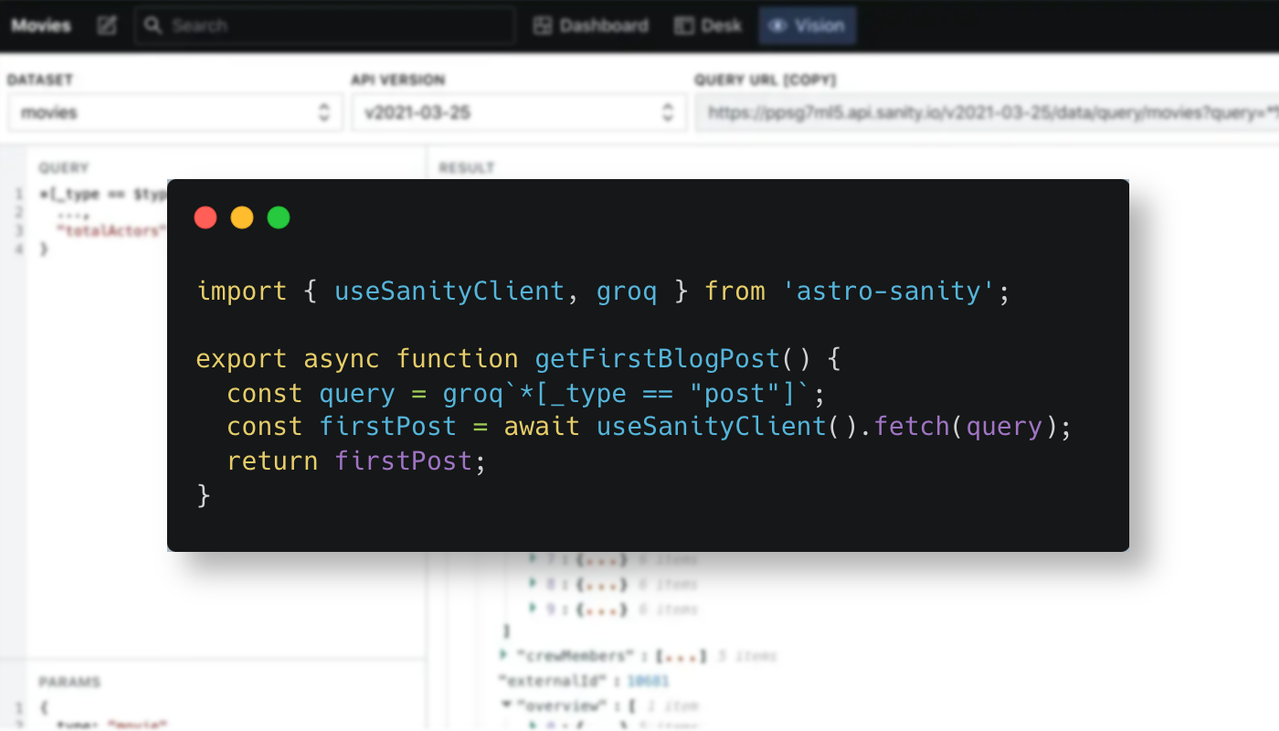1279x731 pixels.
Task: Expand the crewMembers array node
Action: [x=503, y=656]
